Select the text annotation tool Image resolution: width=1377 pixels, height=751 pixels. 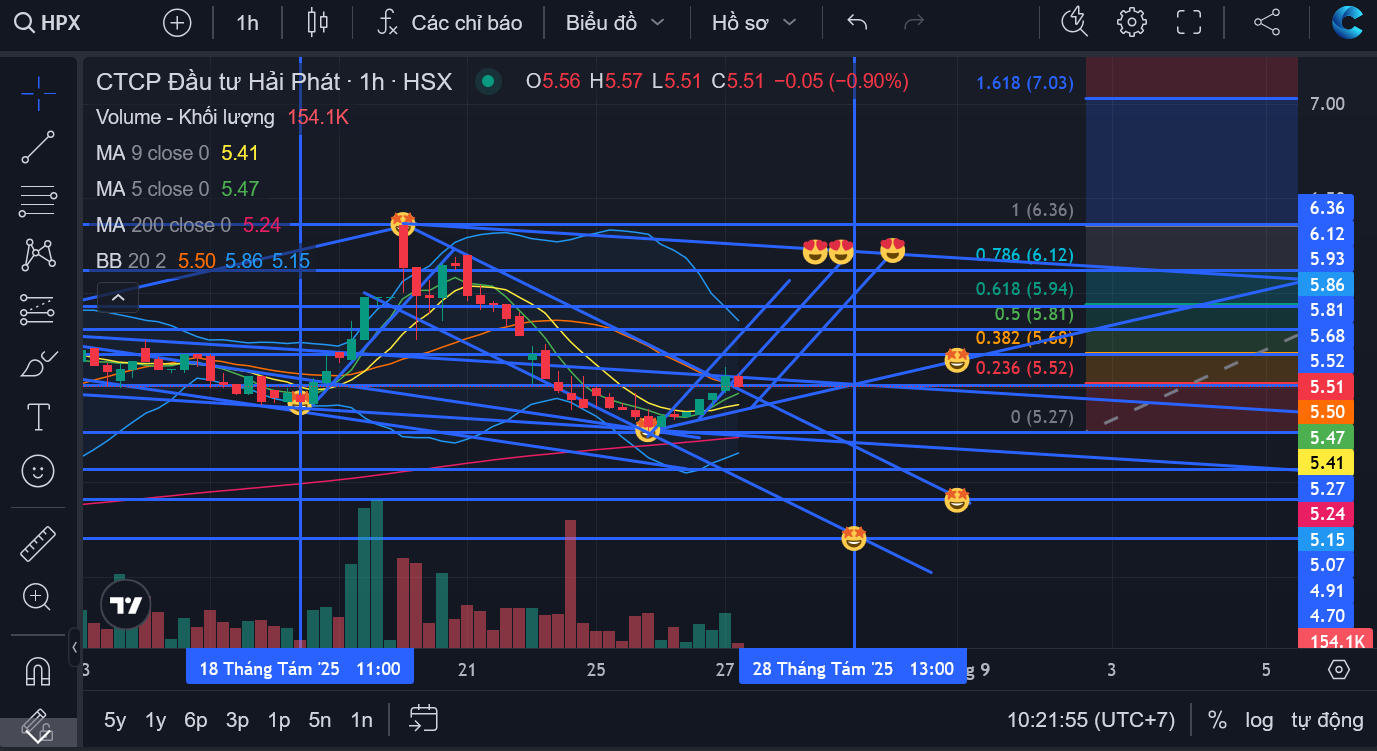click(38, 417)
